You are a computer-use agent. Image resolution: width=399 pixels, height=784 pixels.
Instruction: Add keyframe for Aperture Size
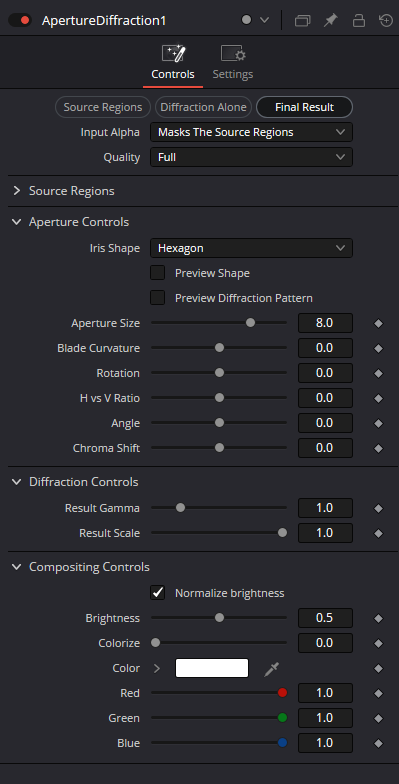378,324
